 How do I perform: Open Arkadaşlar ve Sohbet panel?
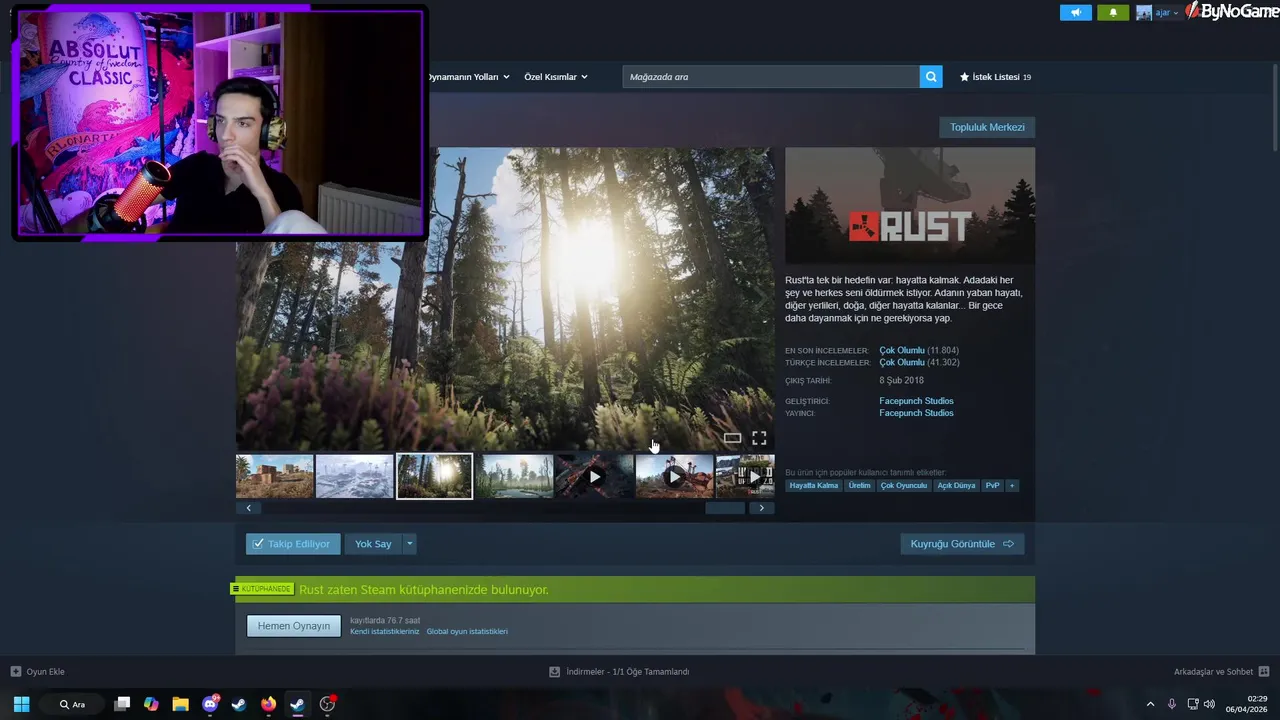(x=1221, y=672)
